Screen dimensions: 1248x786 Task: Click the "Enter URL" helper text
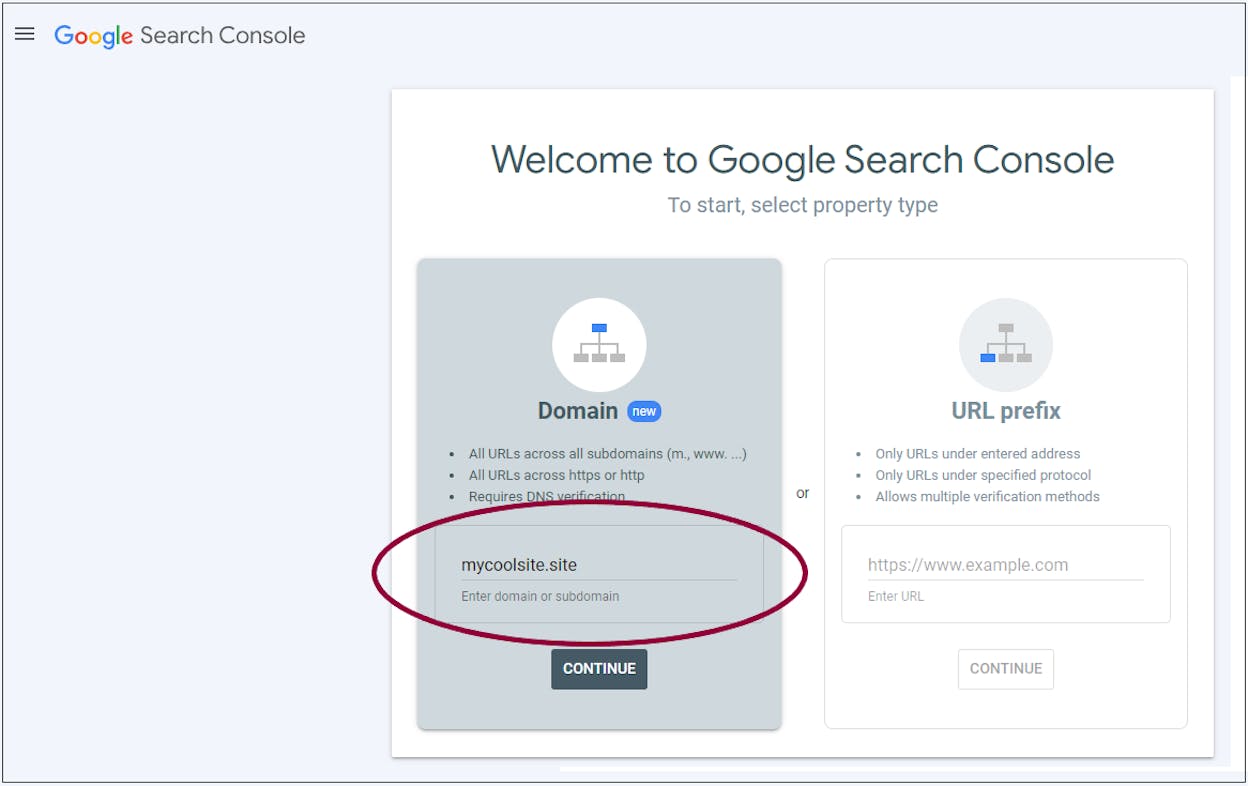click(x=896, y=596)
